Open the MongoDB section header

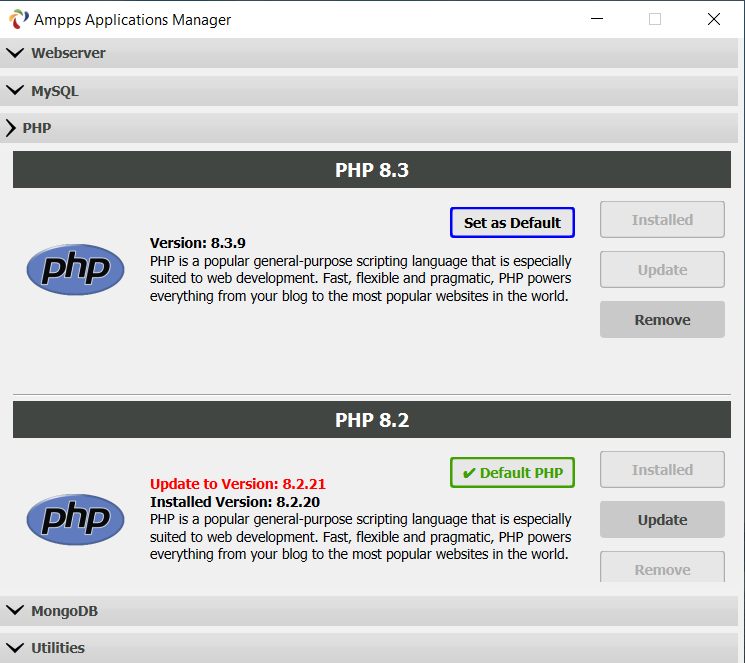tap(369, 610)
